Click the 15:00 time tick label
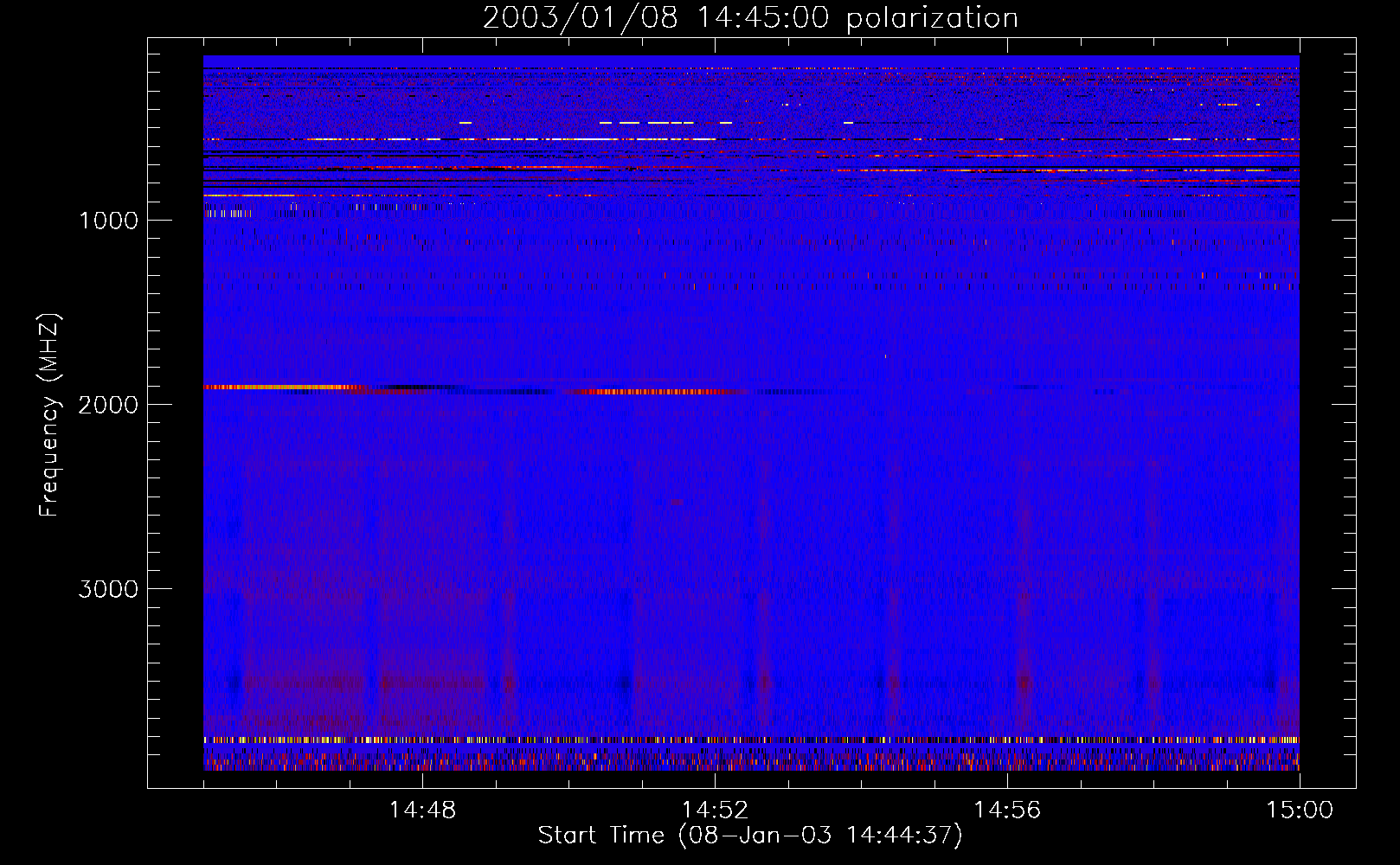This screenshot has height=865, width=1400. pos(1300,810)
